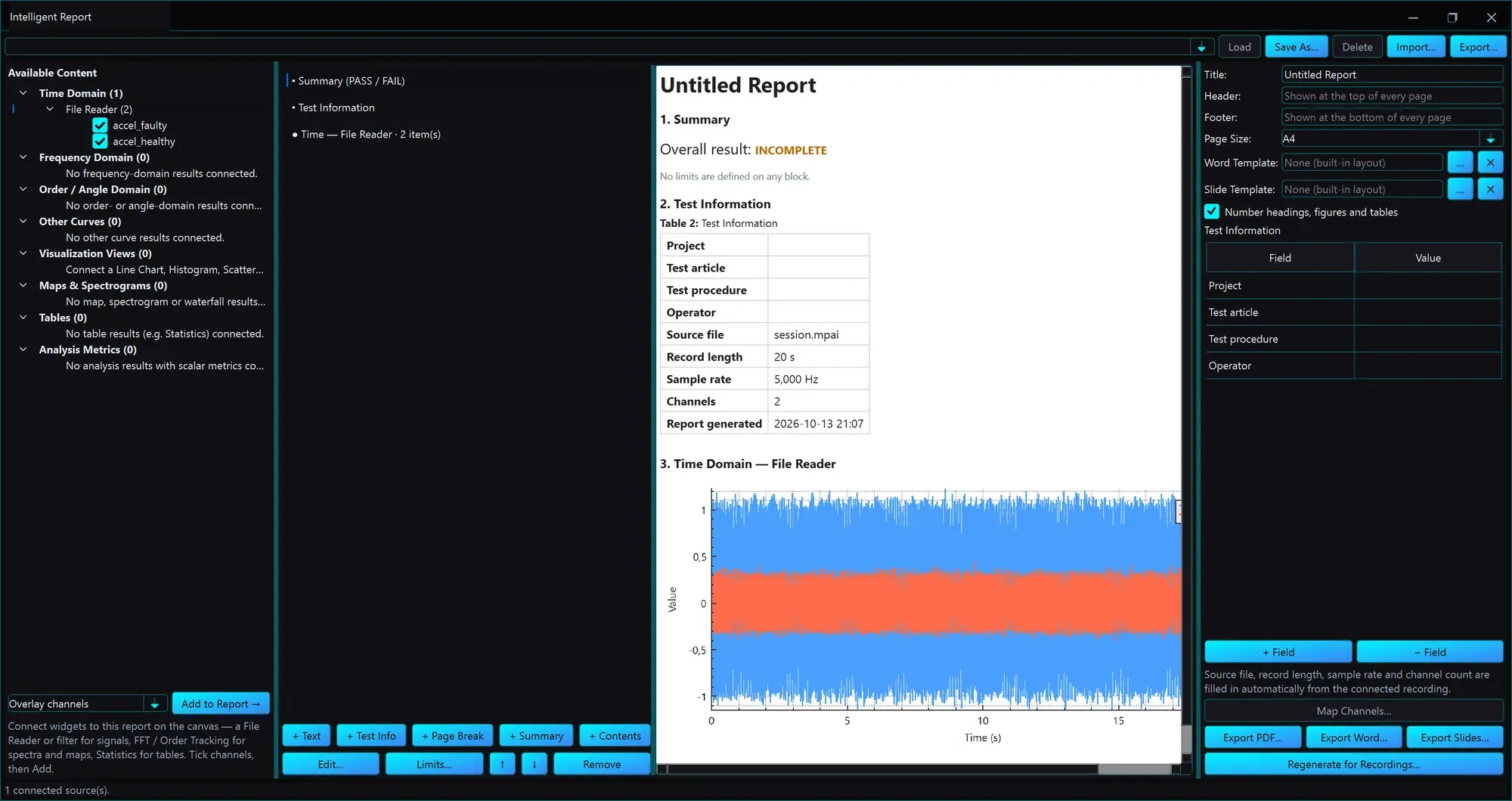The width and height of the screenshot is (1512, 801).
Task: Collapse the Frequency Domain group
Action: click(23, 157)
